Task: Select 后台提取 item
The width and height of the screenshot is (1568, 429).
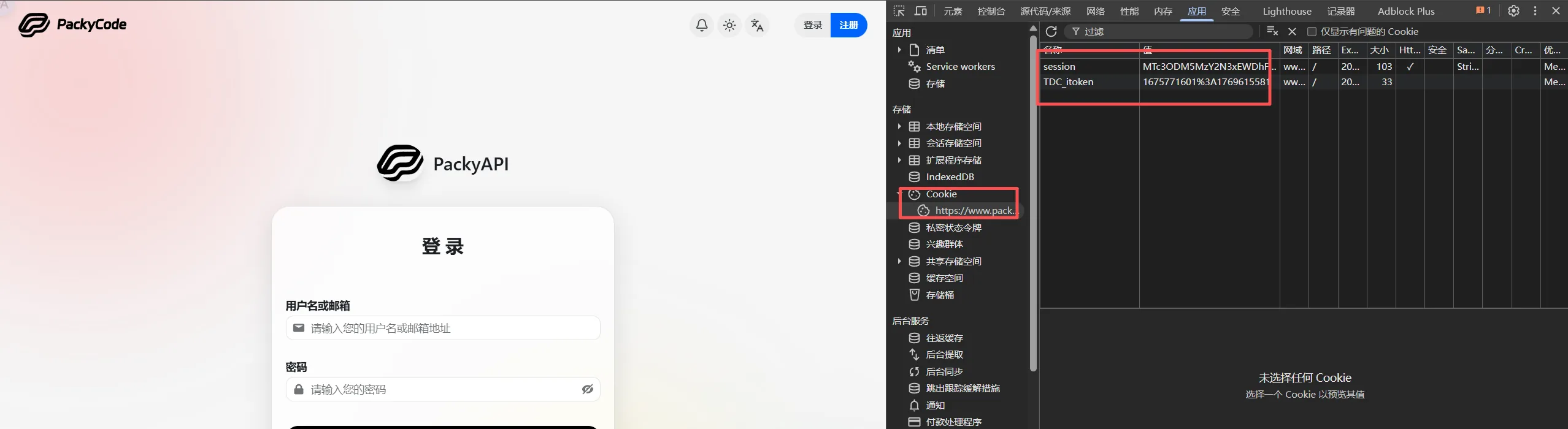Action: [x=944, y=354]
